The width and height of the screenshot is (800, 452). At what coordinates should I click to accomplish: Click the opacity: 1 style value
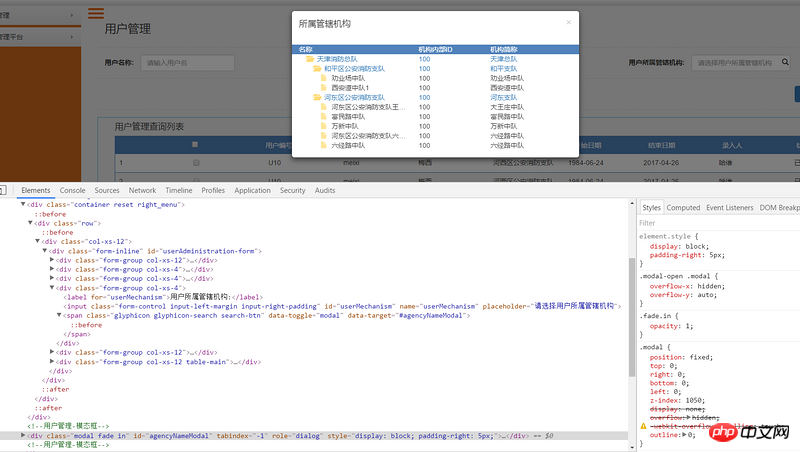coord(687,326)
